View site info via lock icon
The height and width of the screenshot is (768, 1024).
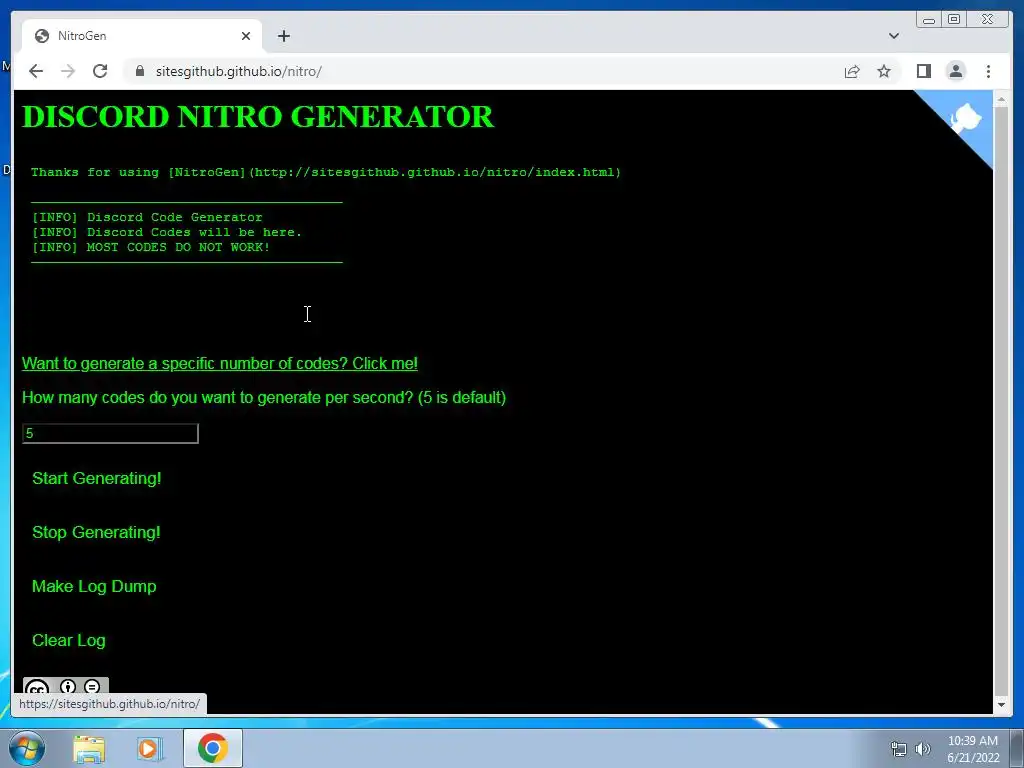(140, 71)
